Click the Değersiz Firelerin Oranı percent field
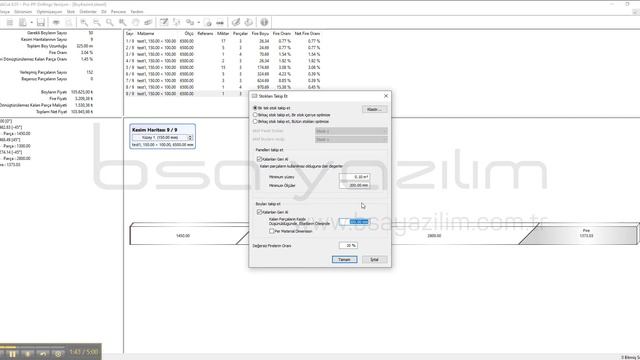 pyautogui.click(x=348, y=245)
